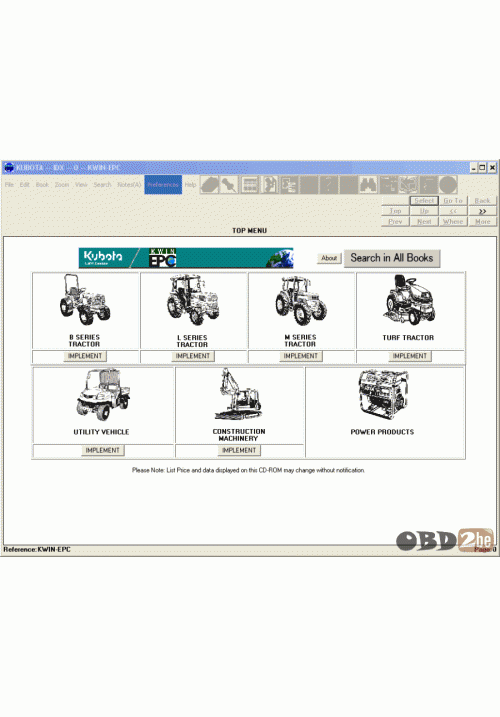Click the open map toolbar icon
500x717 pixels.
pos(408,185)
